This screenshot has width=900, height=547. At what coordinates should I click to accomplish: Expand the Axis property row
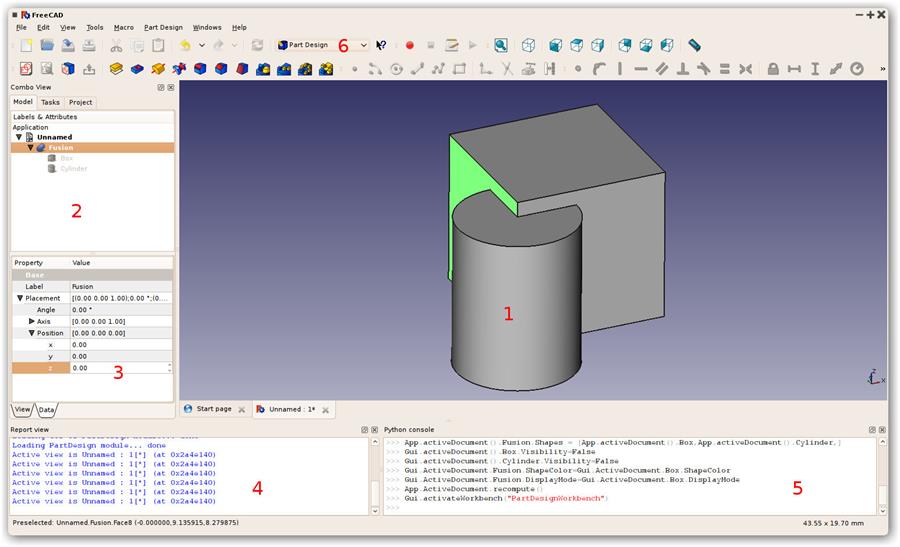[x=32, y=321]
